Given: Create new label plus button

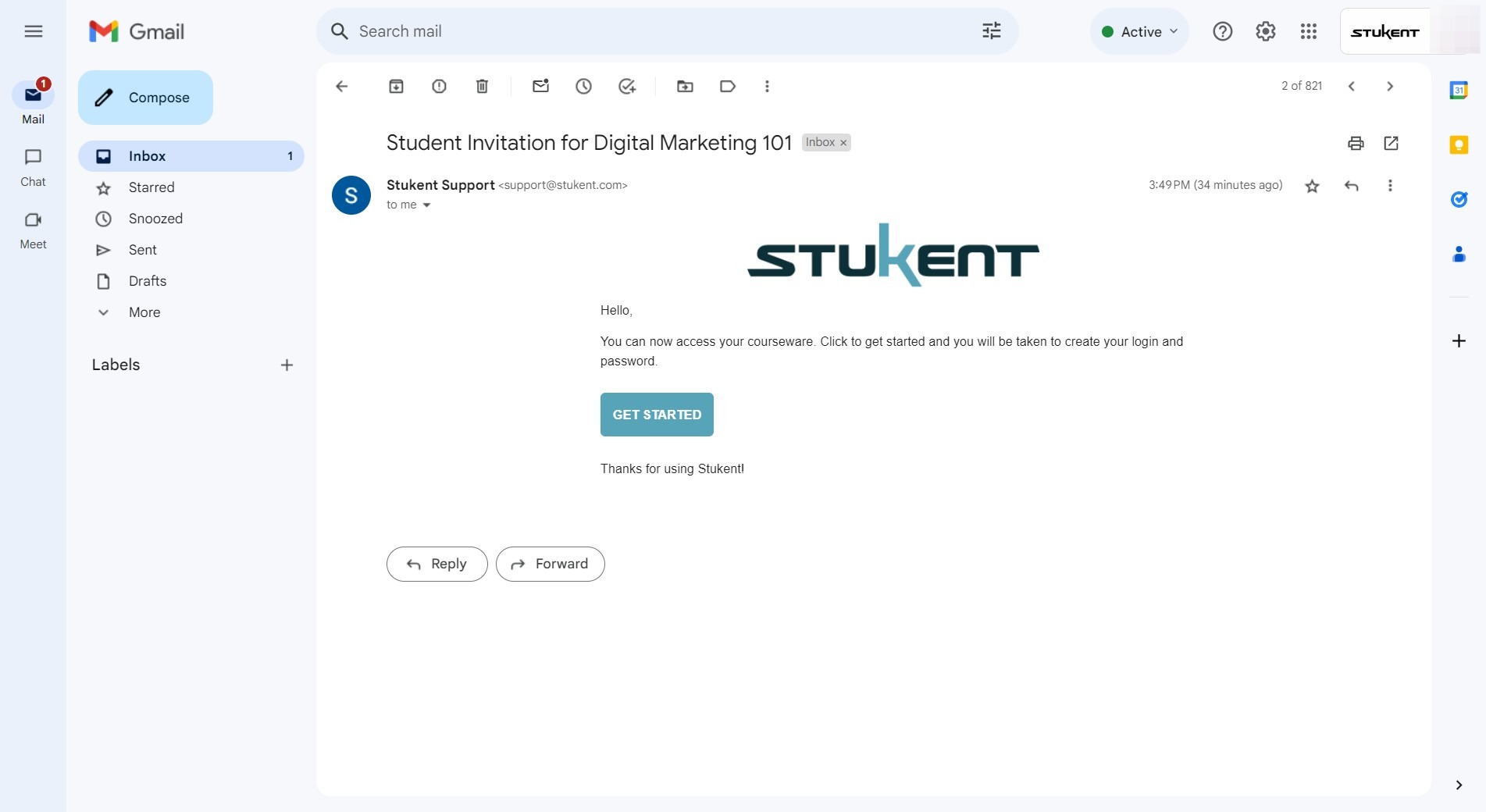Looking at the screenshot, I should pos(287,365).
